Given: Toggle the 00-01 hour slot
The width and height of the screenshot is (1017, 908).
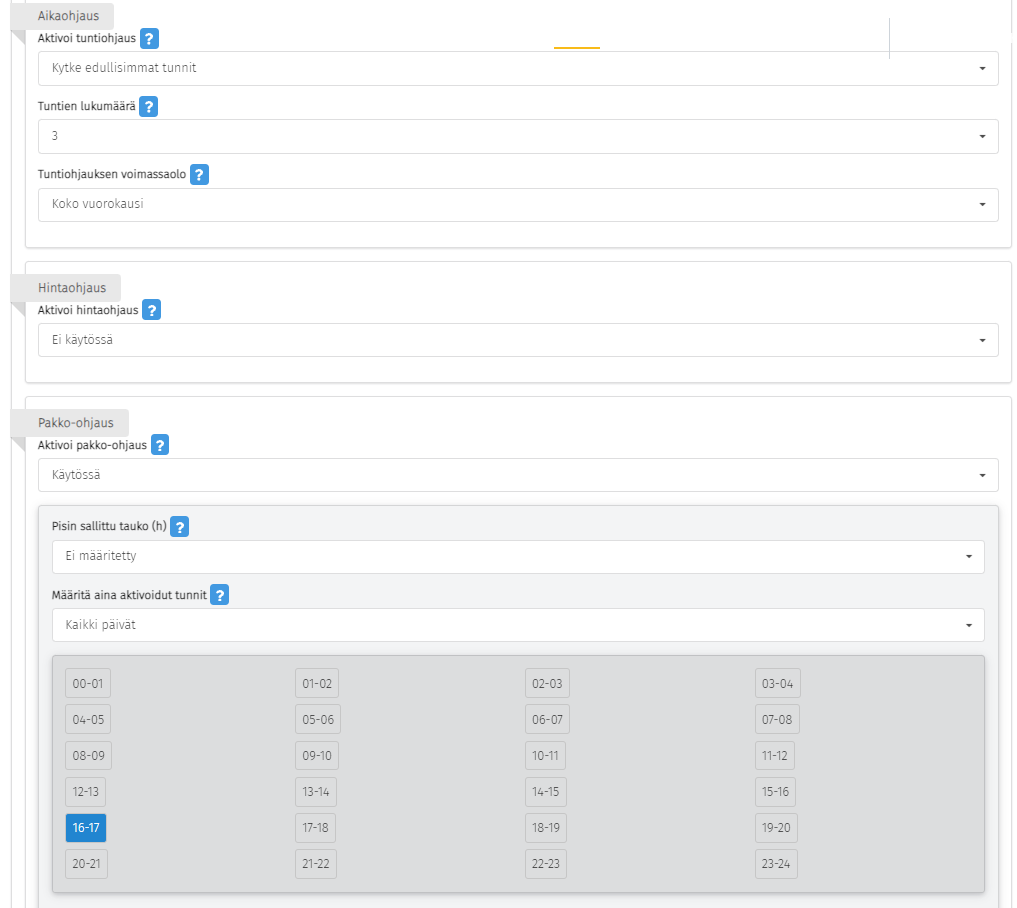Looking at the screenshot, I should pyautogui.click(x=88, y=684).
